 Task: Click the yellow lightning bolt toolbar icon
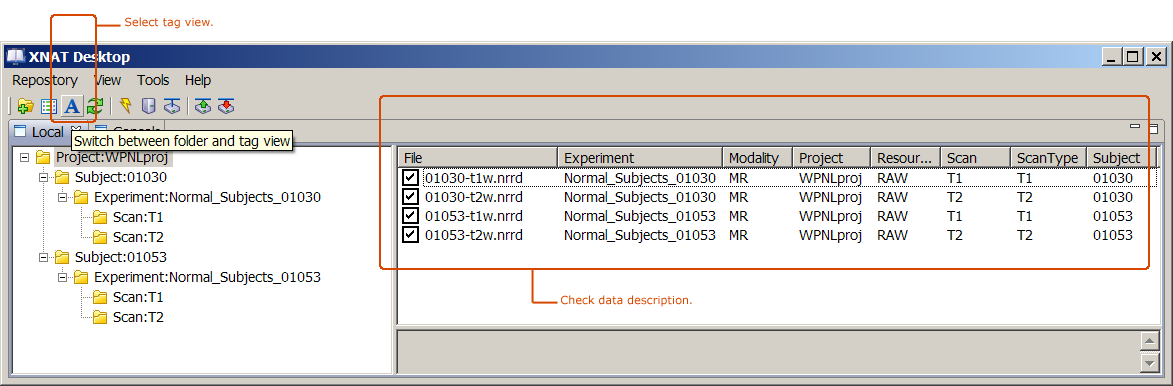[x=126, y=106]
